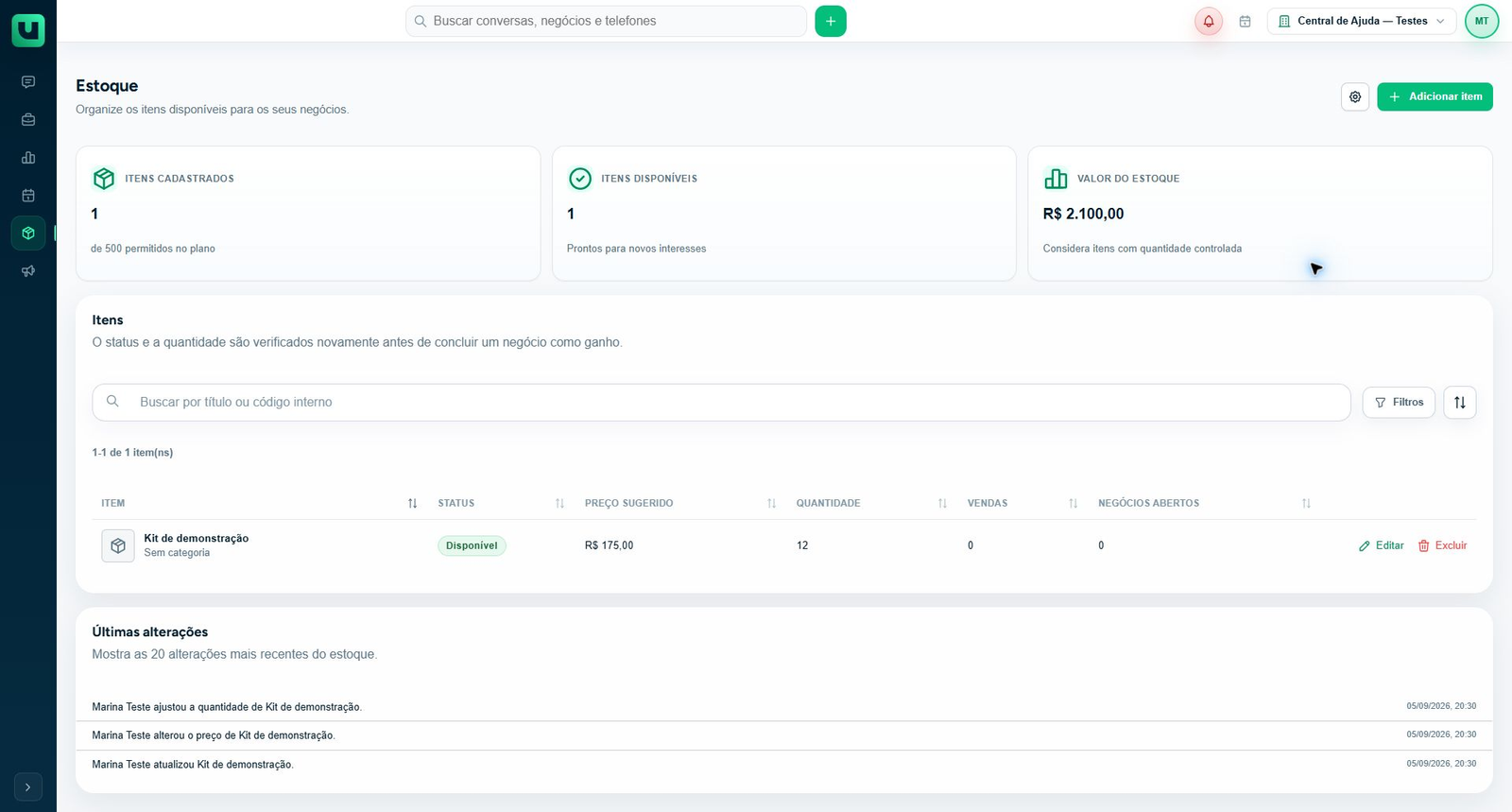Expand the sidebar with the chevron button
The image size is (1512, 812).
28,786
